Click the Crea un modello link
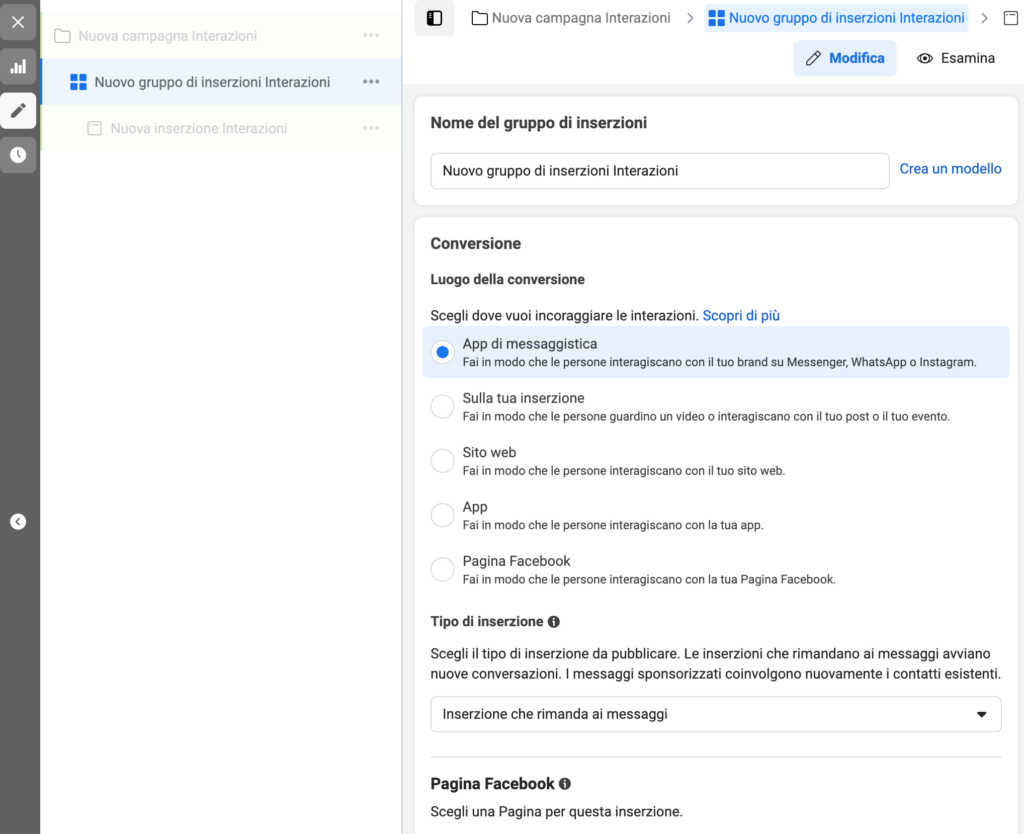Viewport: 1024px width, 834px height. click(x=950, y=169)
